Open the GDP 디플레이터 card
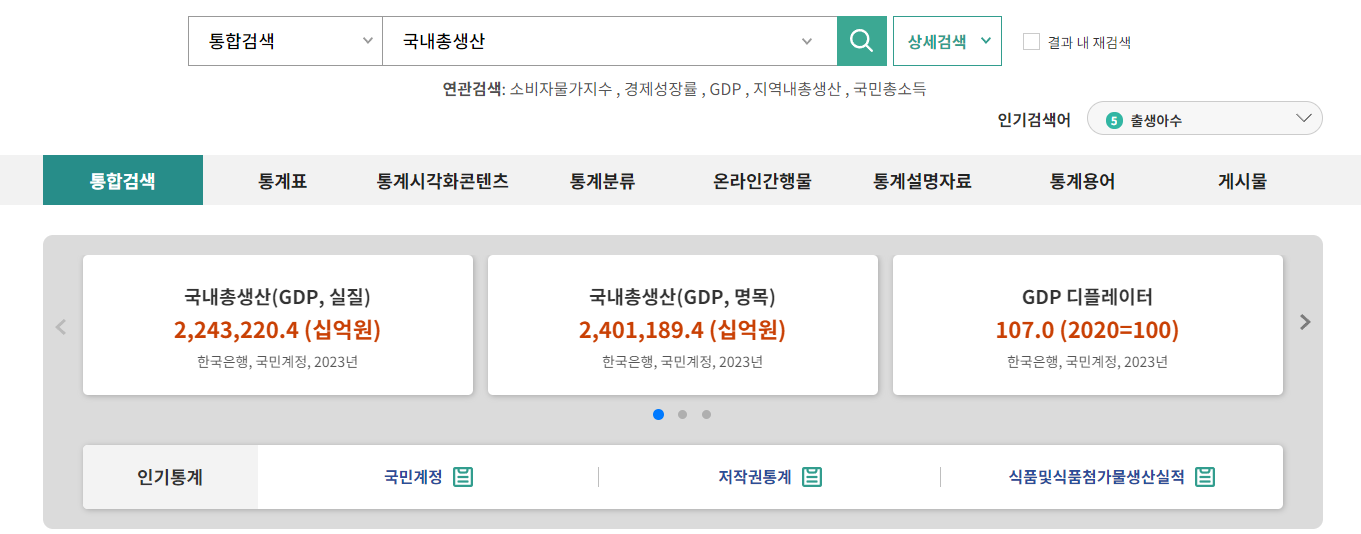The width and height of the screenshot is (1361, 534). [x=1088, y=325]
